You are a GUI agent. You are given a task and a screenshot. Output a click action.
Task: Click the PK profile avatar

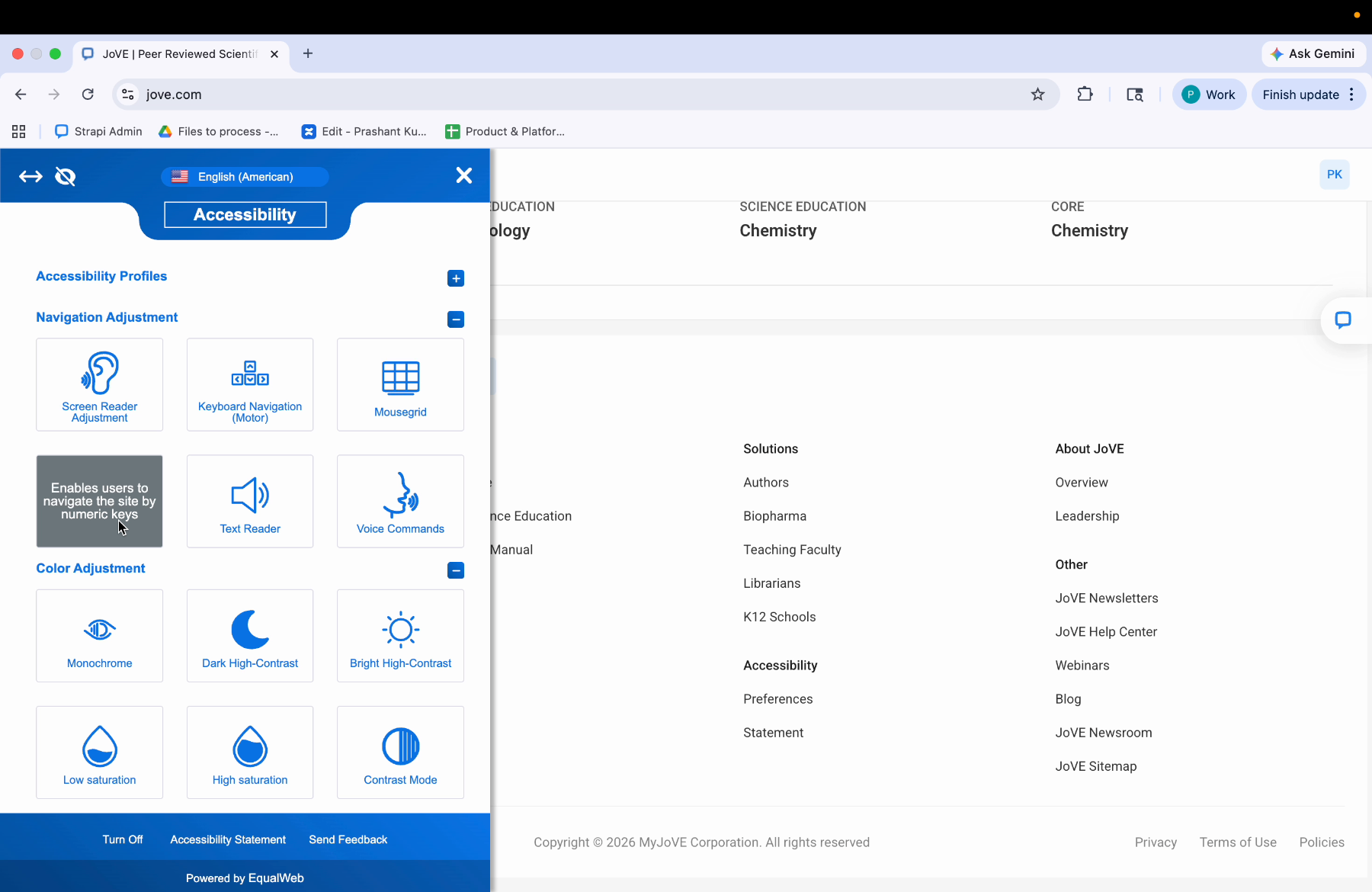(1335, 175)
